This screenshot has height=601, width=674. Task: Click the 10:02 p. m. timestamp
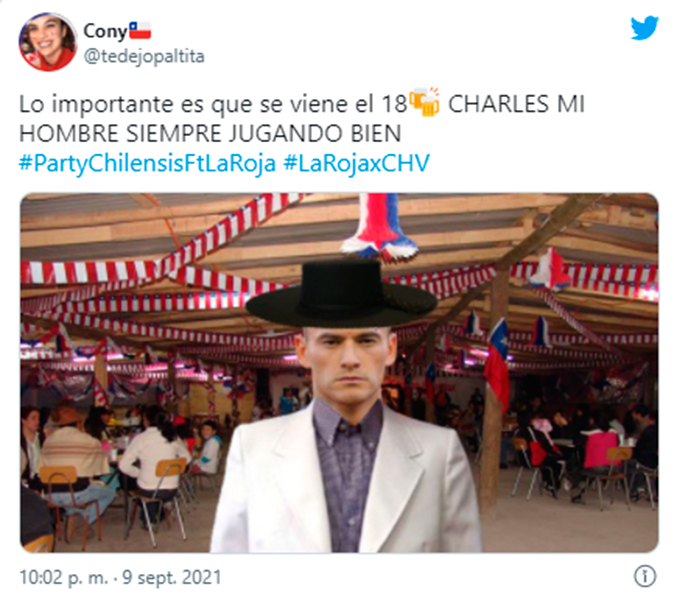64,577
